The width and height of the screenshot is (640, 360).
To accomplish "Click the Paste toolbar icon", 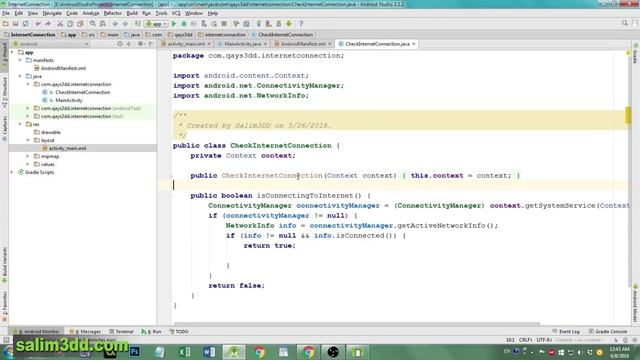I will (80, 24).
